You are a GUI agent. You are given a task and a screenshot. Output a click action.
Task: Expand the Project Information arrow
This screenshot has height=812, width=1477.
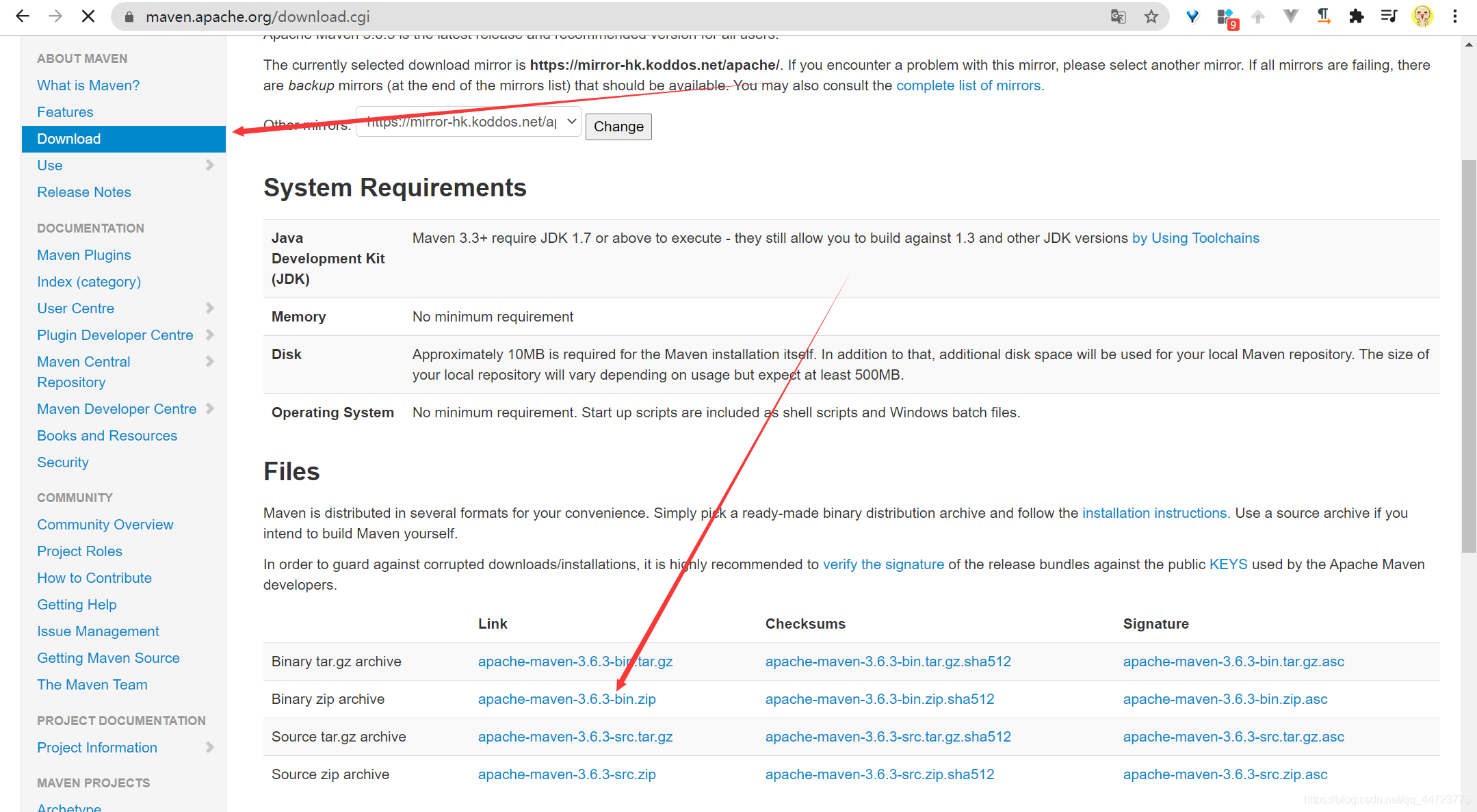tap(210, 747)
